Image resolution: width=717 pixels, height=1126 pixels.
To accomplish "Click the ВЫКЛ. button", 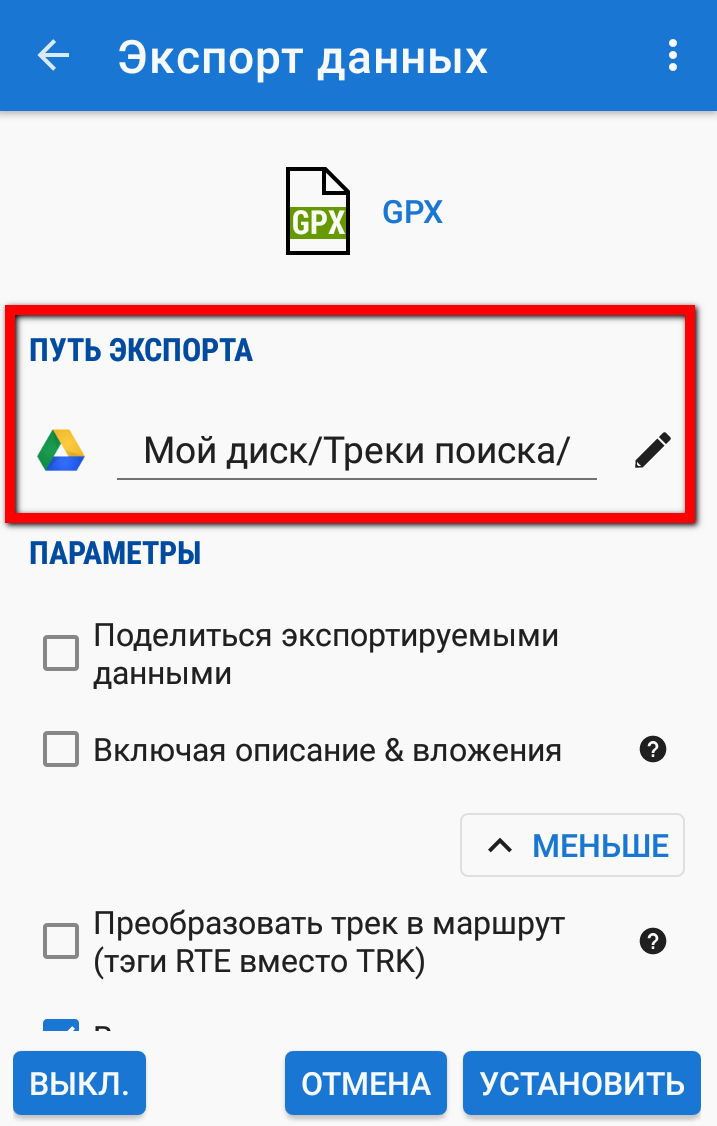I will pos(79,1084).
